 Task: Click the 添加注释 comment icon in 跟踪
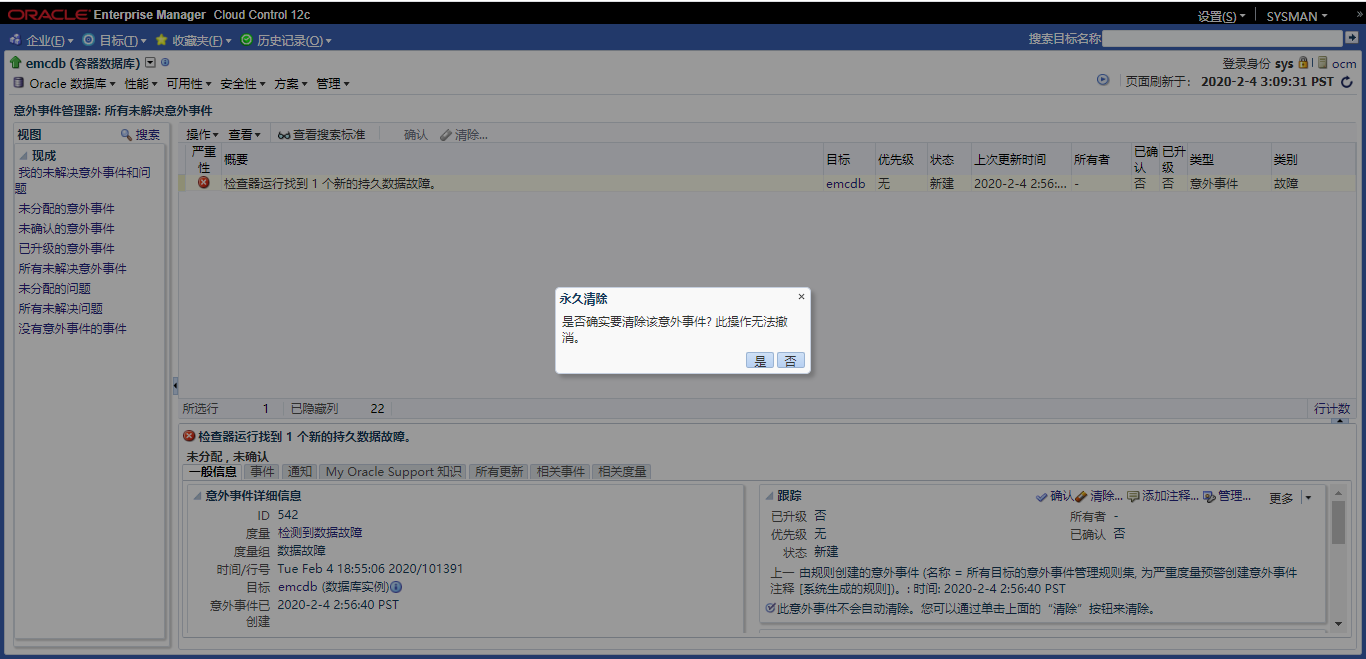[1133, 496]
